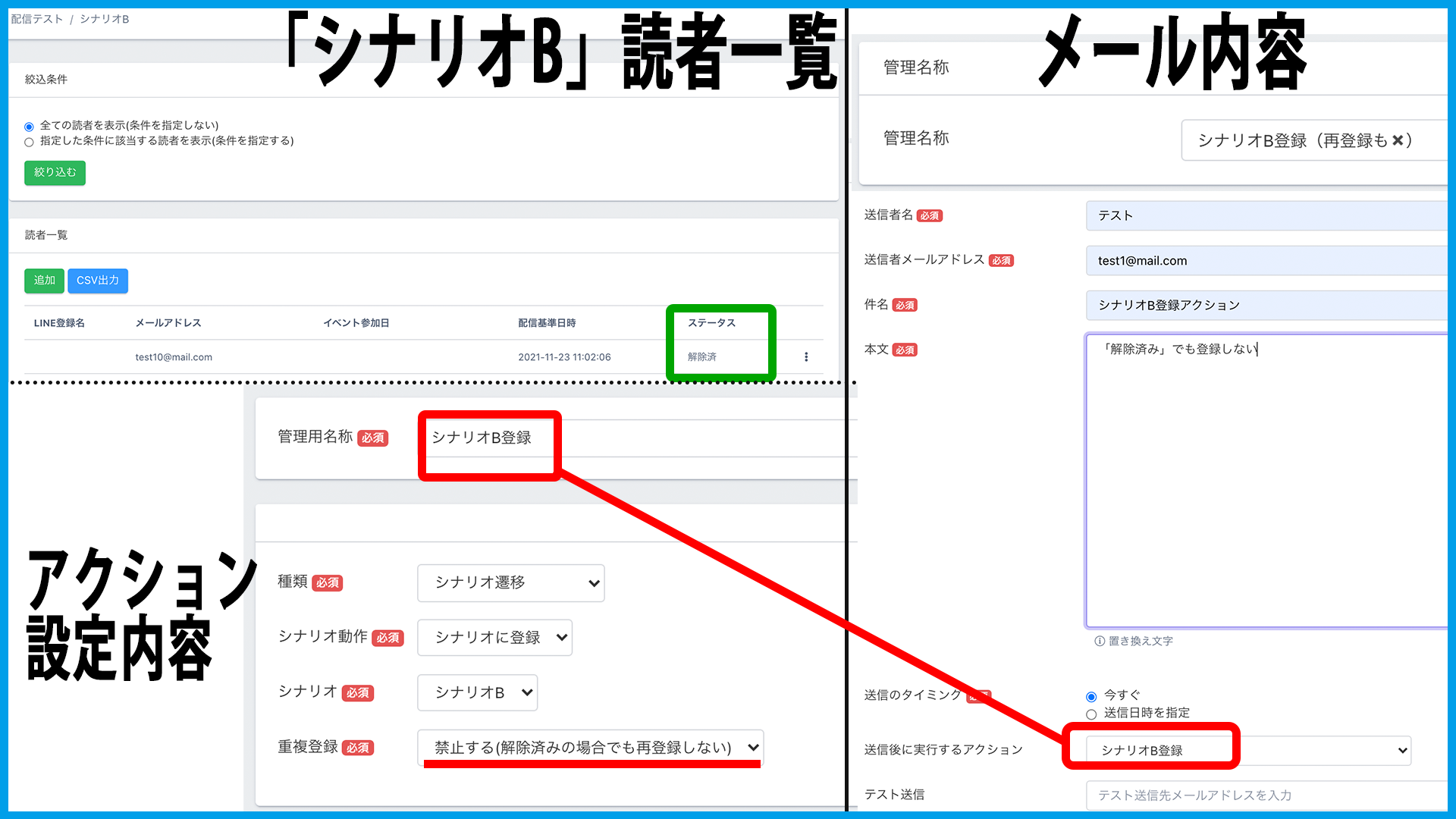Screen dimensions: 1456x819
Task: Click 配信テスト breadcrumb link
Action: tap(36, 19)
